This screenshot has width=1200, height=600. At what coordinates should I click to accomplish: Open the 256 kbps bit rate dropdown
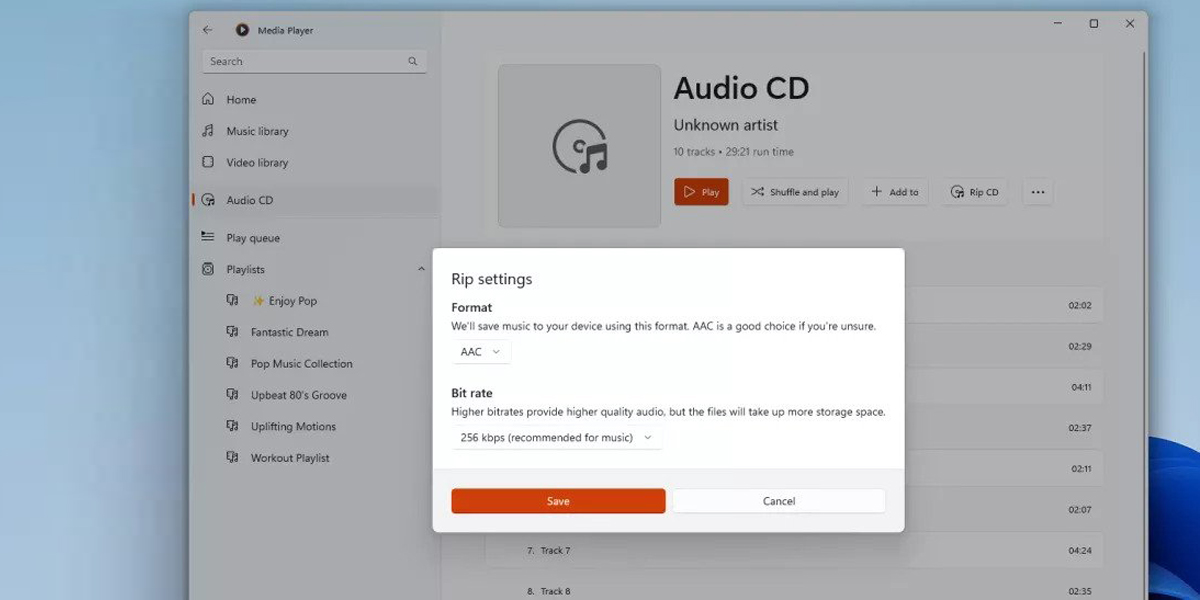click(556, 437)
